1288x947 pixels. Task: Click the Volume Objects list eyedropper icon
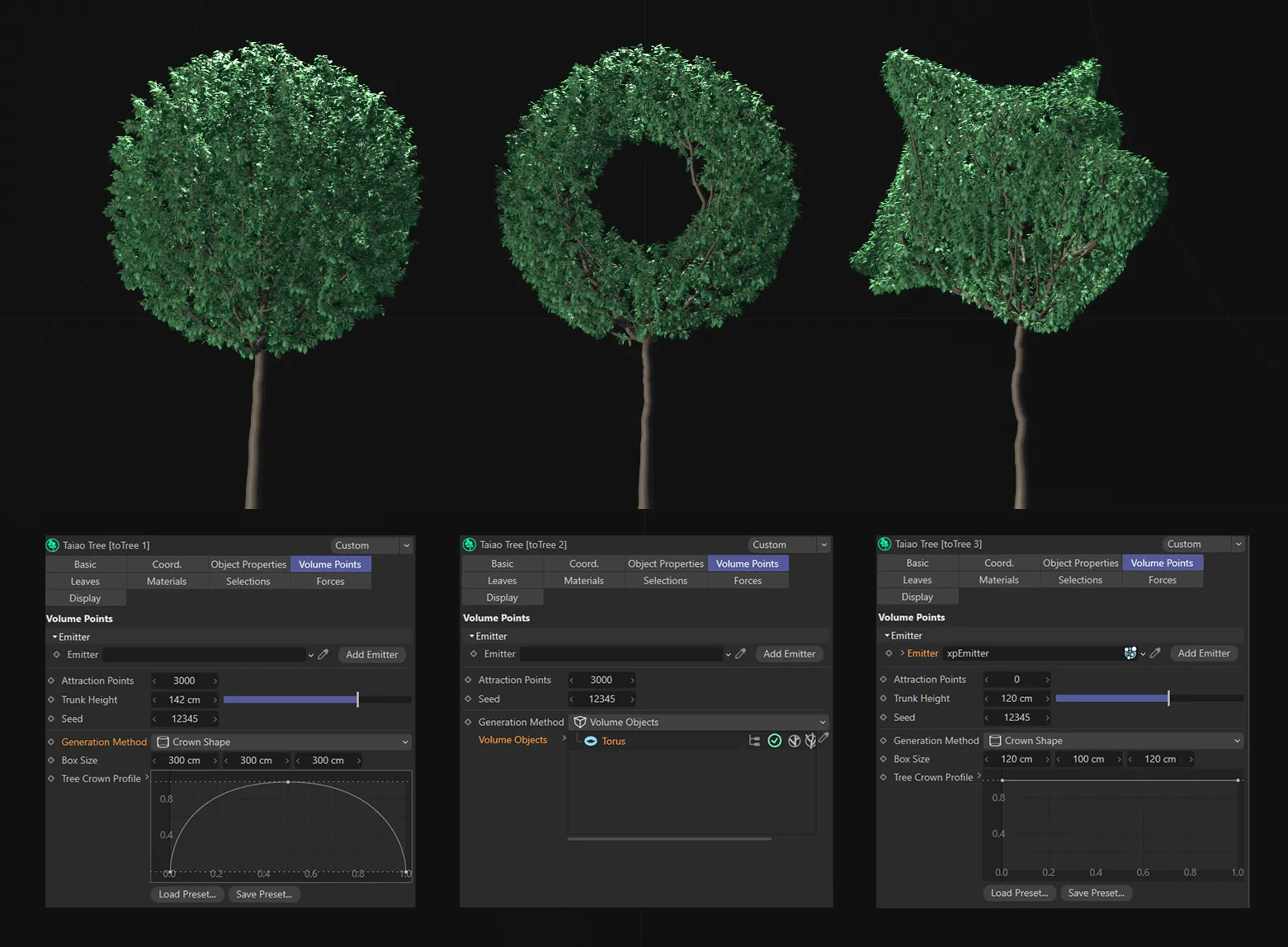click(823, 738)
